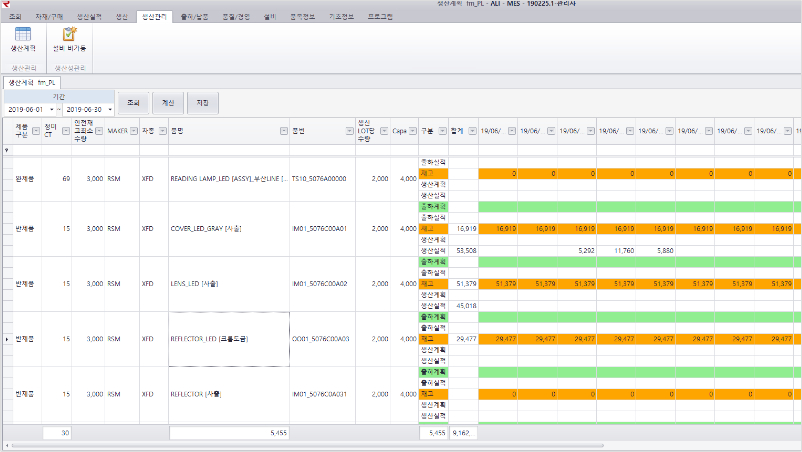Click the 저장 save button

(x=203, y=103)
